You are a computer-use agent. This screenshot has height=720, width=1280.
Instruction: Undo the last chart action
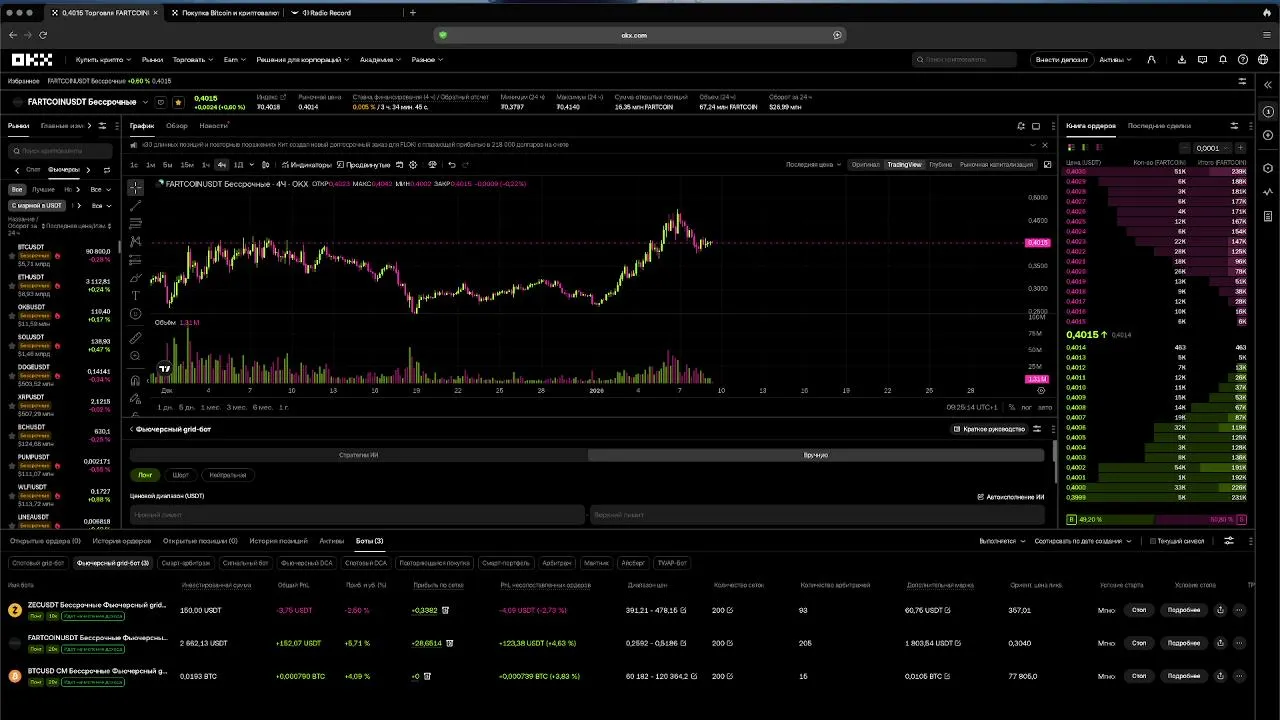(452, 164)
